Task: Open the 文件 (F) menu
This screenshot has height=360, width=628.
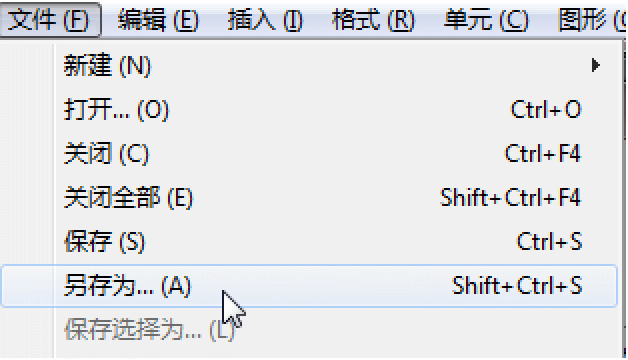Action: click(x=50, y=20)
